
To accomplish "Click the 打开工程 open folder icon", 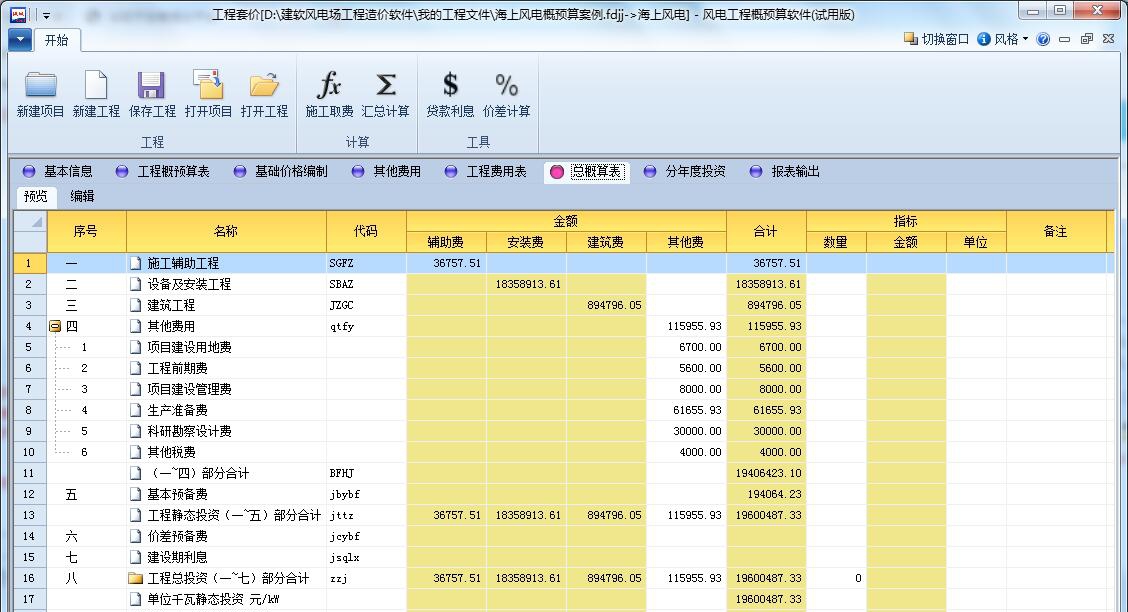I will coord(264,86).
